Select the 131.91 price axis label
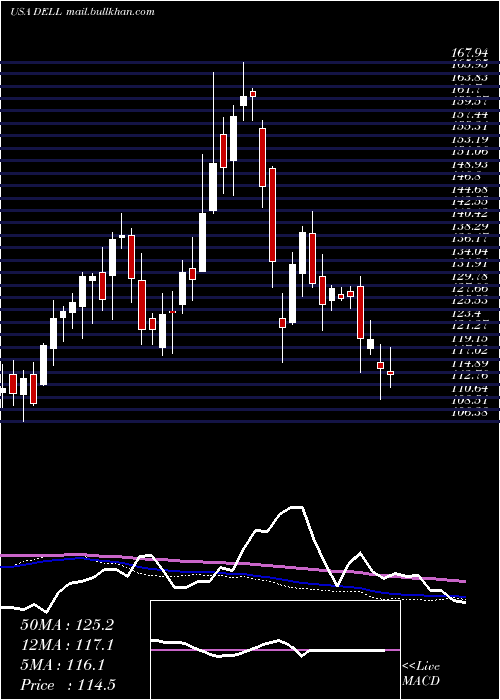The image size is (500, 700). (469, 265)
